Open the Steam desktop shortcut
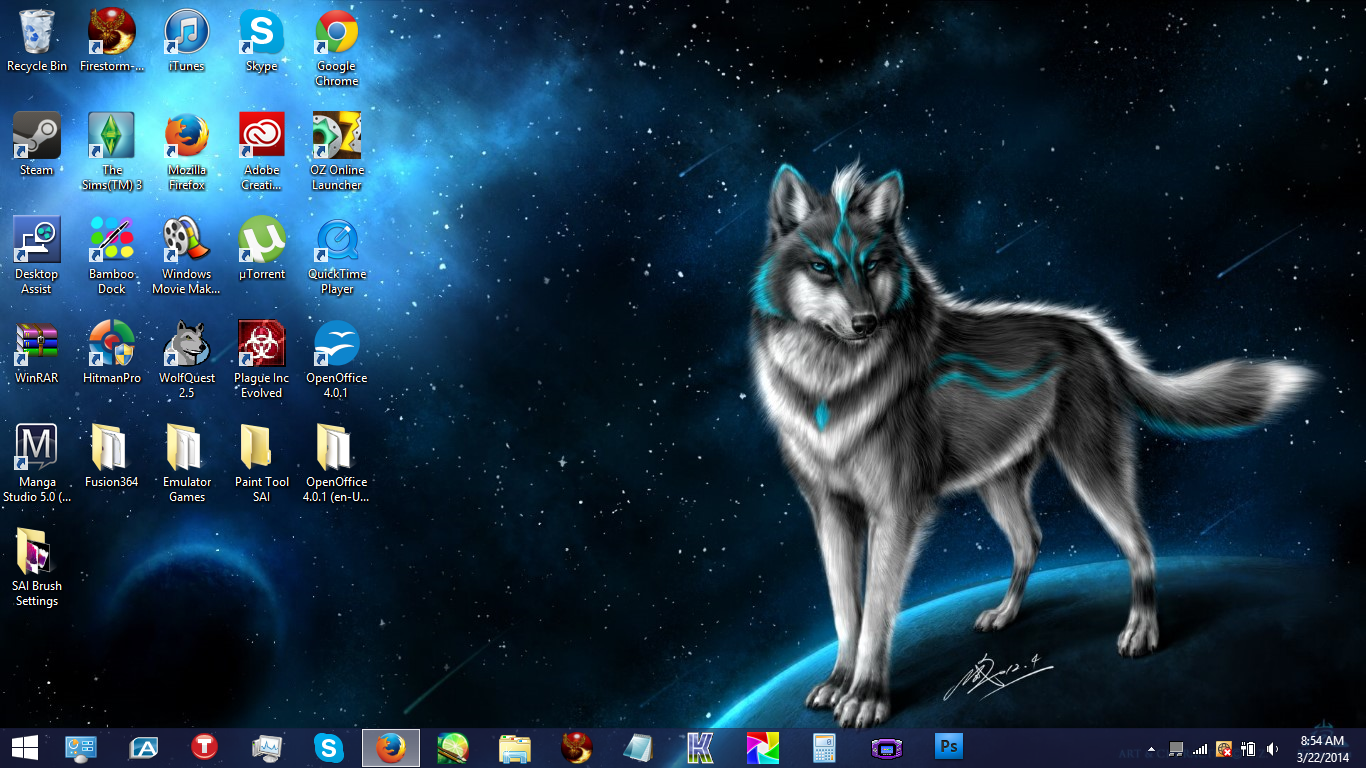 click(x=37, y=137)
